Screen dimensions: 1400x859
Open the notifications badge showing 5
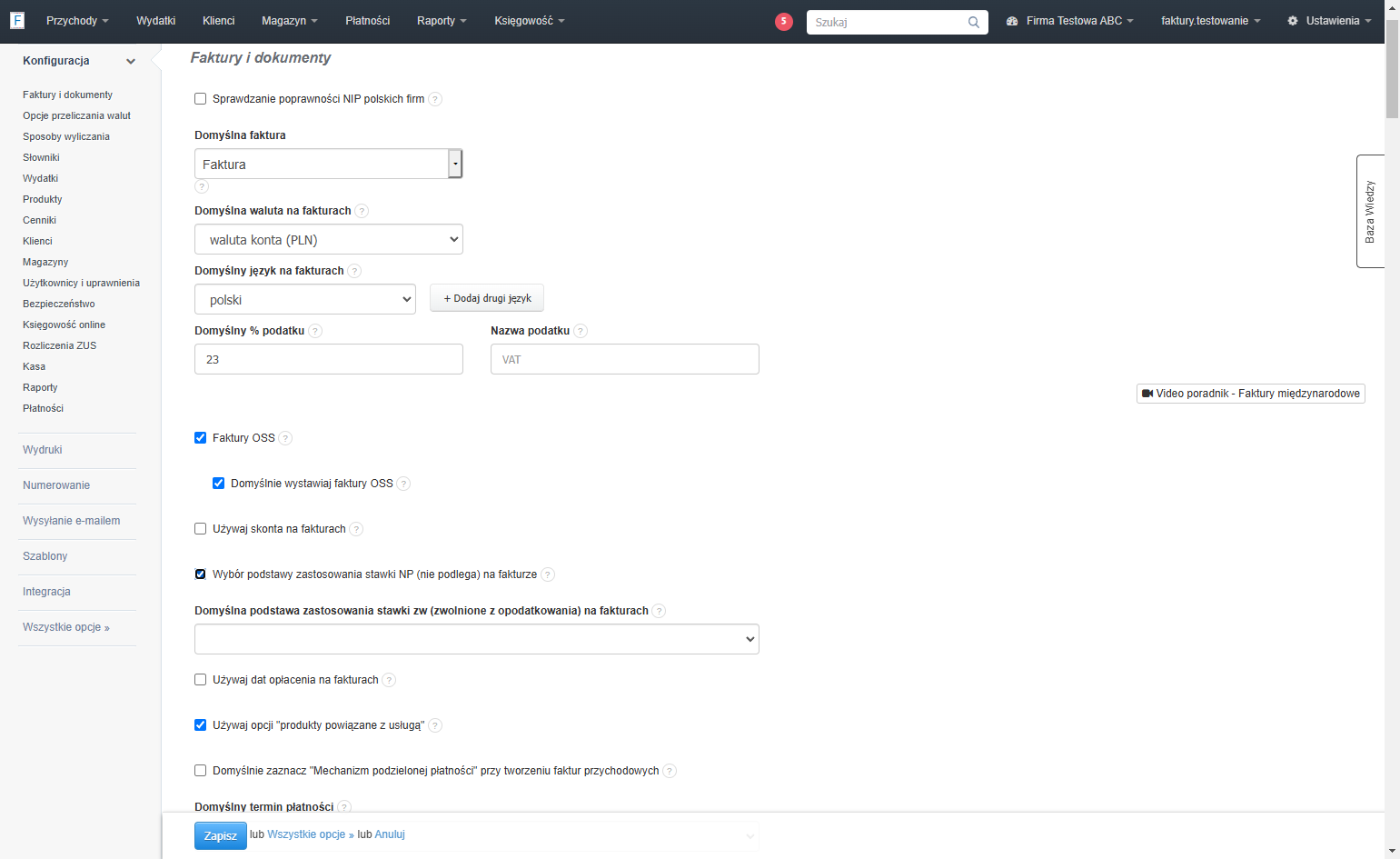click(784, 21)
